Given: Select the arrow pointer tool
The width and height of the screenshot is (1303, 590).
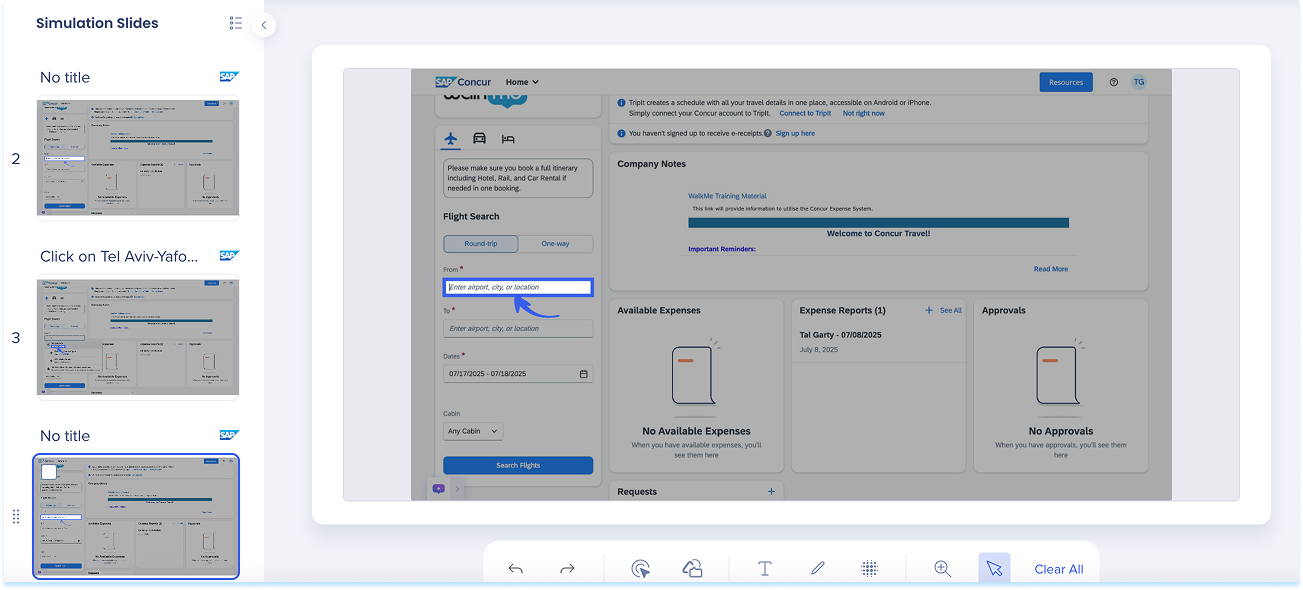Looking at the screenshot, I should point(994,569).
